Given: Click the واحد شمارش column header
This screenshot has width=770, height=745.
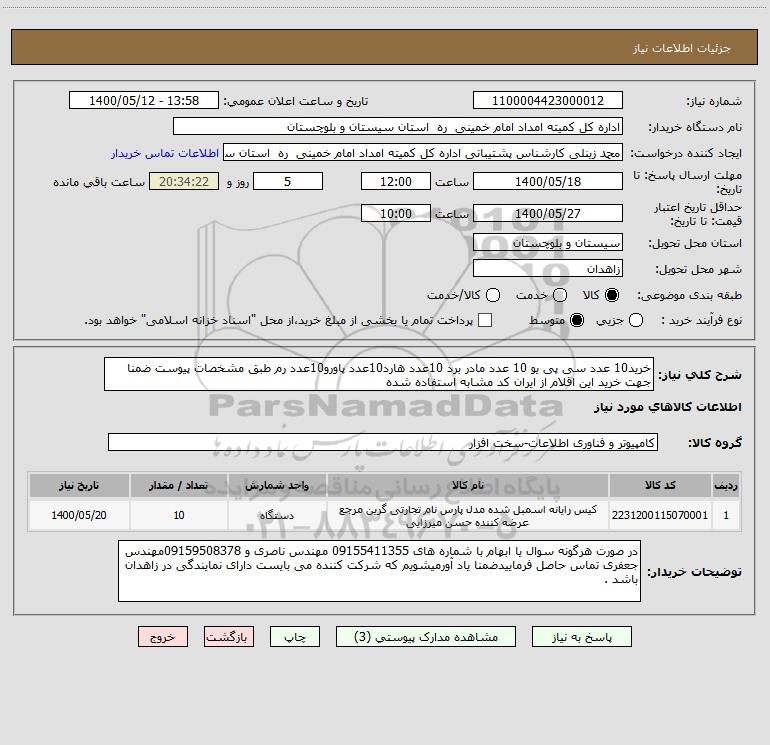Looking at the screenshot, I should pyautogui.click(x=277, y=486).
